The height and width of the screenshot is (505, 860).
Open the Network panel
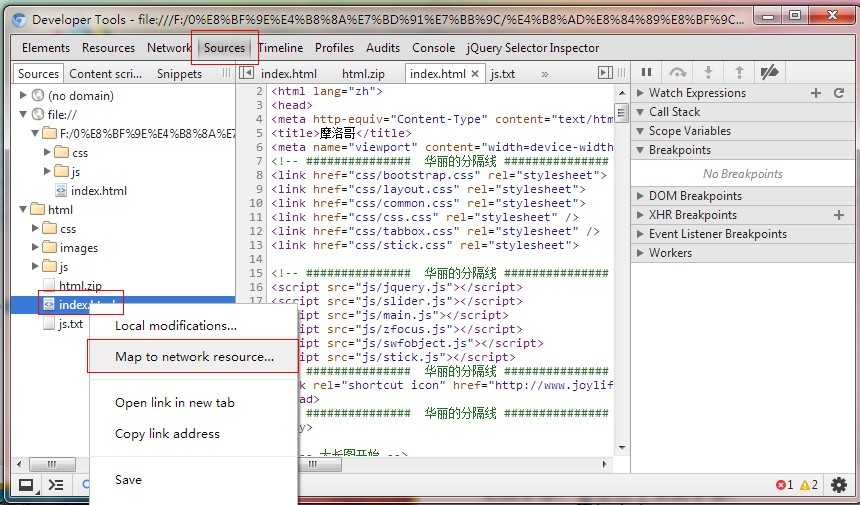click(x=169, y=48)
